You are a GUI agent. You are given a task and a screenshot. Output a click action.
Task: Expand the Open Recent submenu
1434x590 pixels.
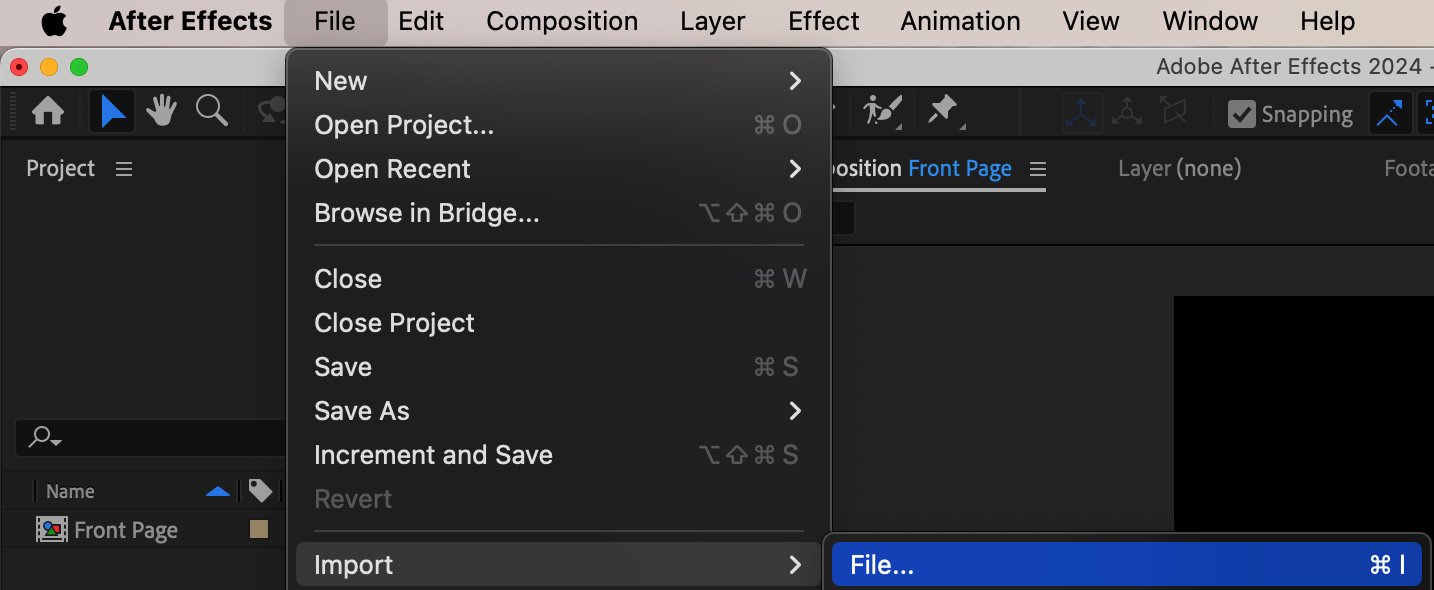click(558, 169)
